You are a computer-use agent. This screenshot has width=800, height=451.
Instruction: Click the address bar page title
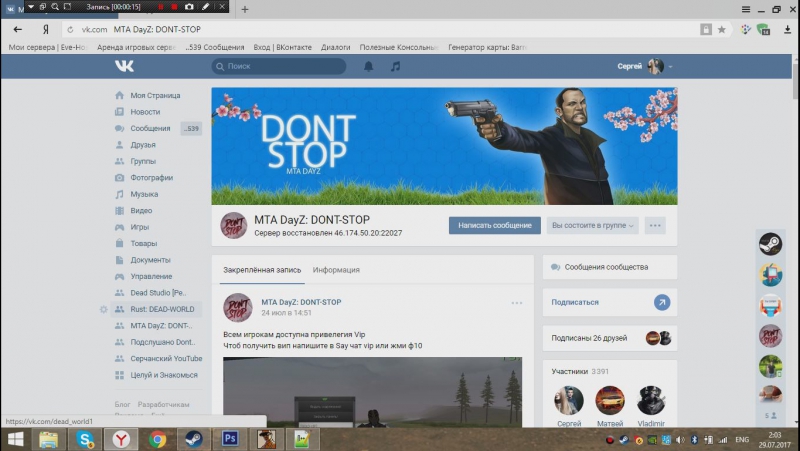point(157,30)
